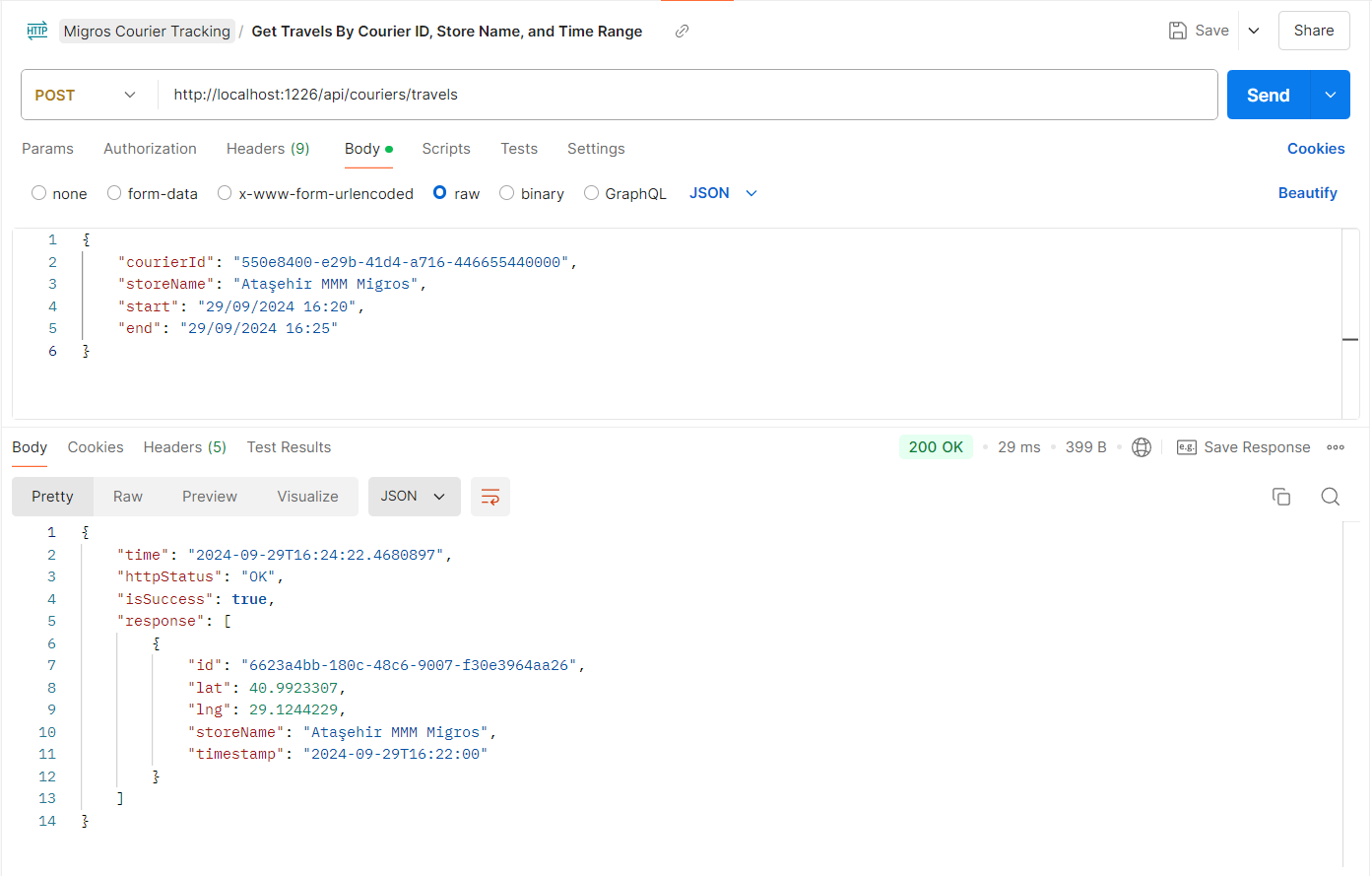
Task: Collapse the request body root brace line 1
Action: tap(87, 239)
